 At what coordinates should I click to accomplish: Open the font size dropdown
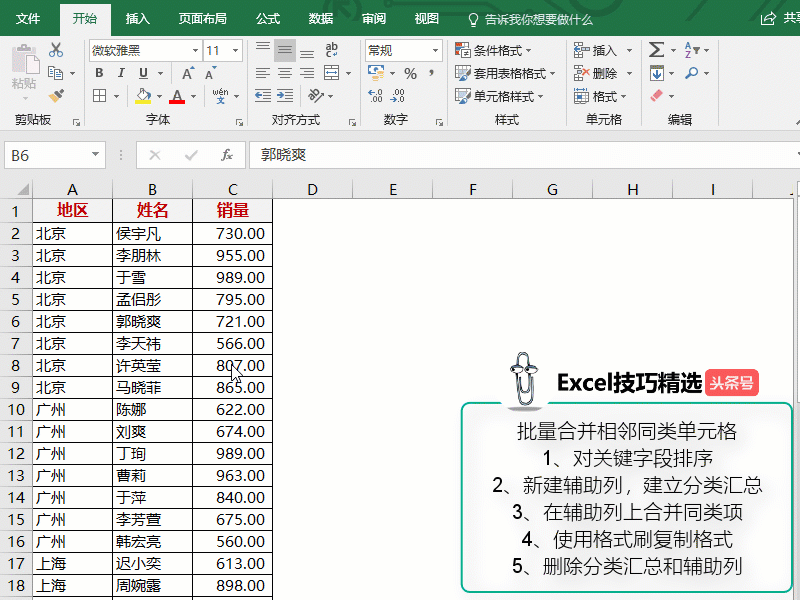[235, 51]
